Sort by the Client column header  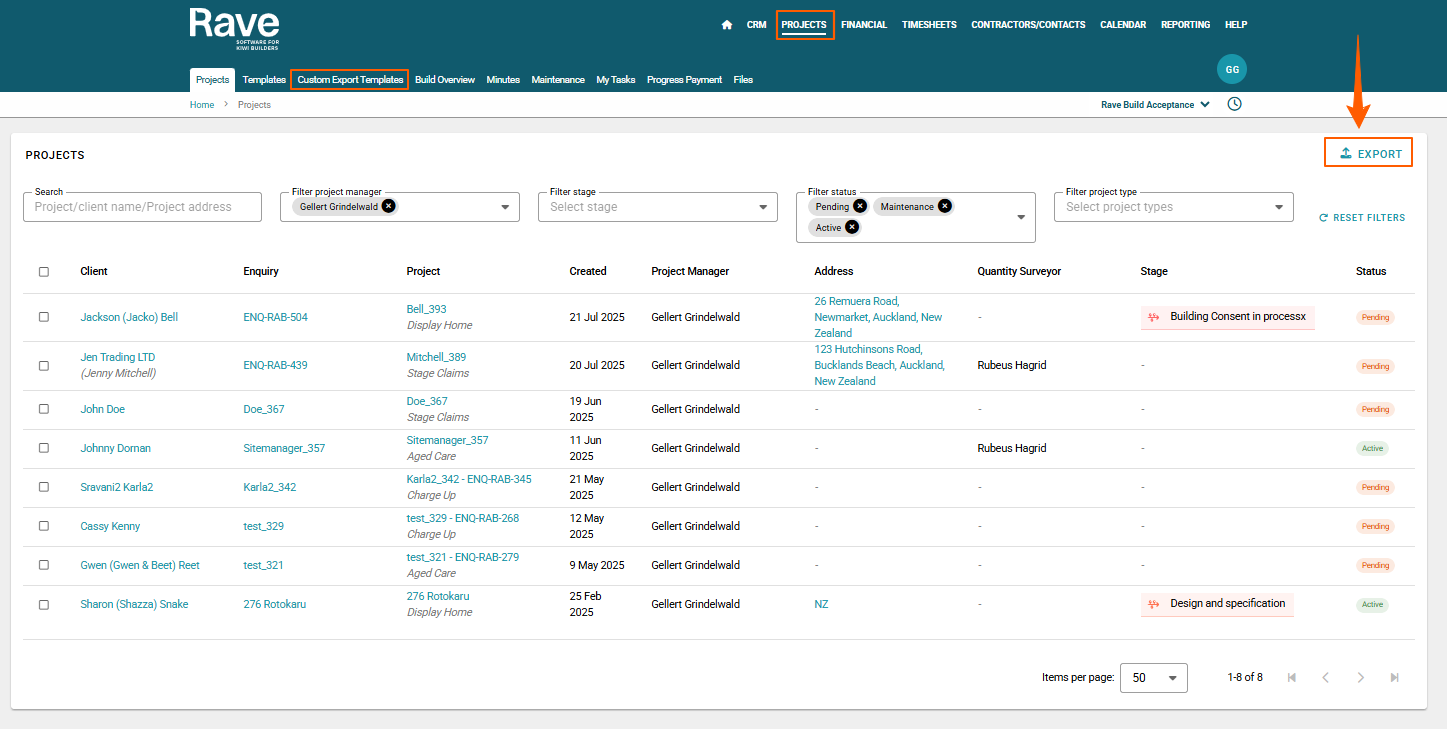[94, 271]
